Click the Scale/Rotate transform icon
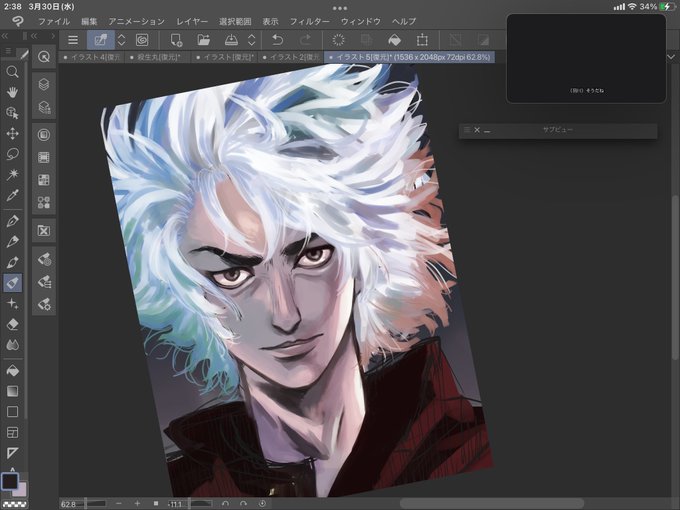 tap(422, 40)
